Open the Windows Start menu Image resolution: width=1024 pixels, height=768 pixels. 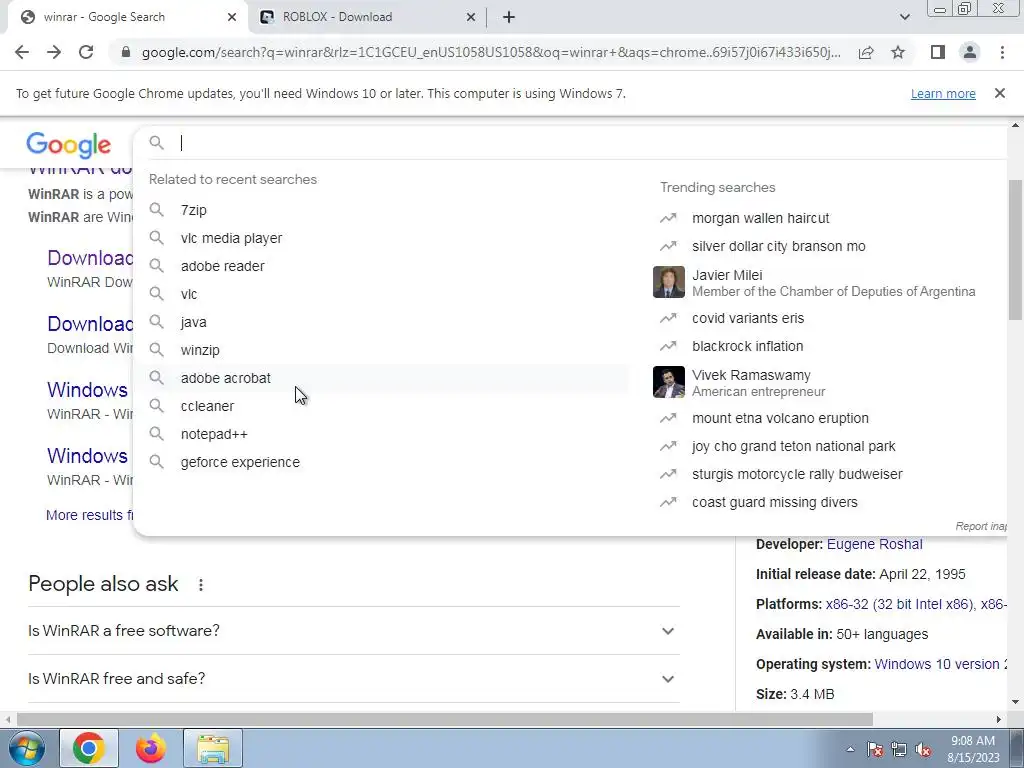point(26,748)
